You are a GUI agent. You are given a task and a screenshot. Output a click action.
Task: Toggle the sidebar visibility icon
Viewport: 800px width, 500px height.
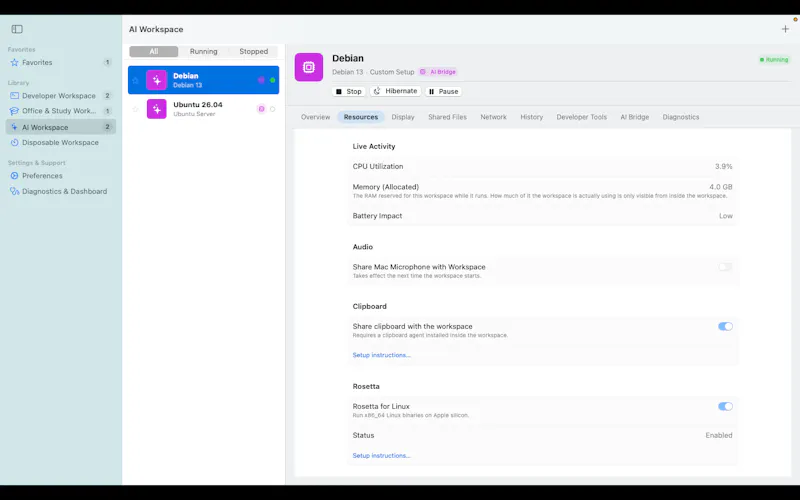click(x=17, y=29)
